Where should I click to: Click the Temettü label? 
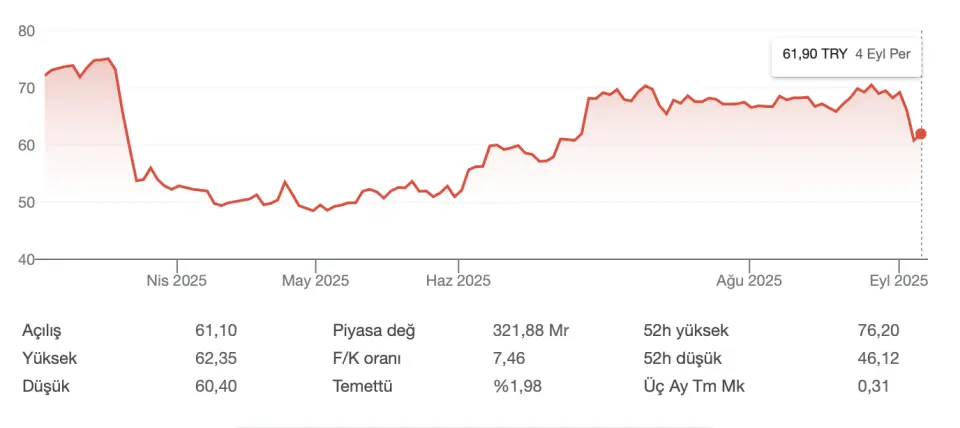click(x=362, y=386)
